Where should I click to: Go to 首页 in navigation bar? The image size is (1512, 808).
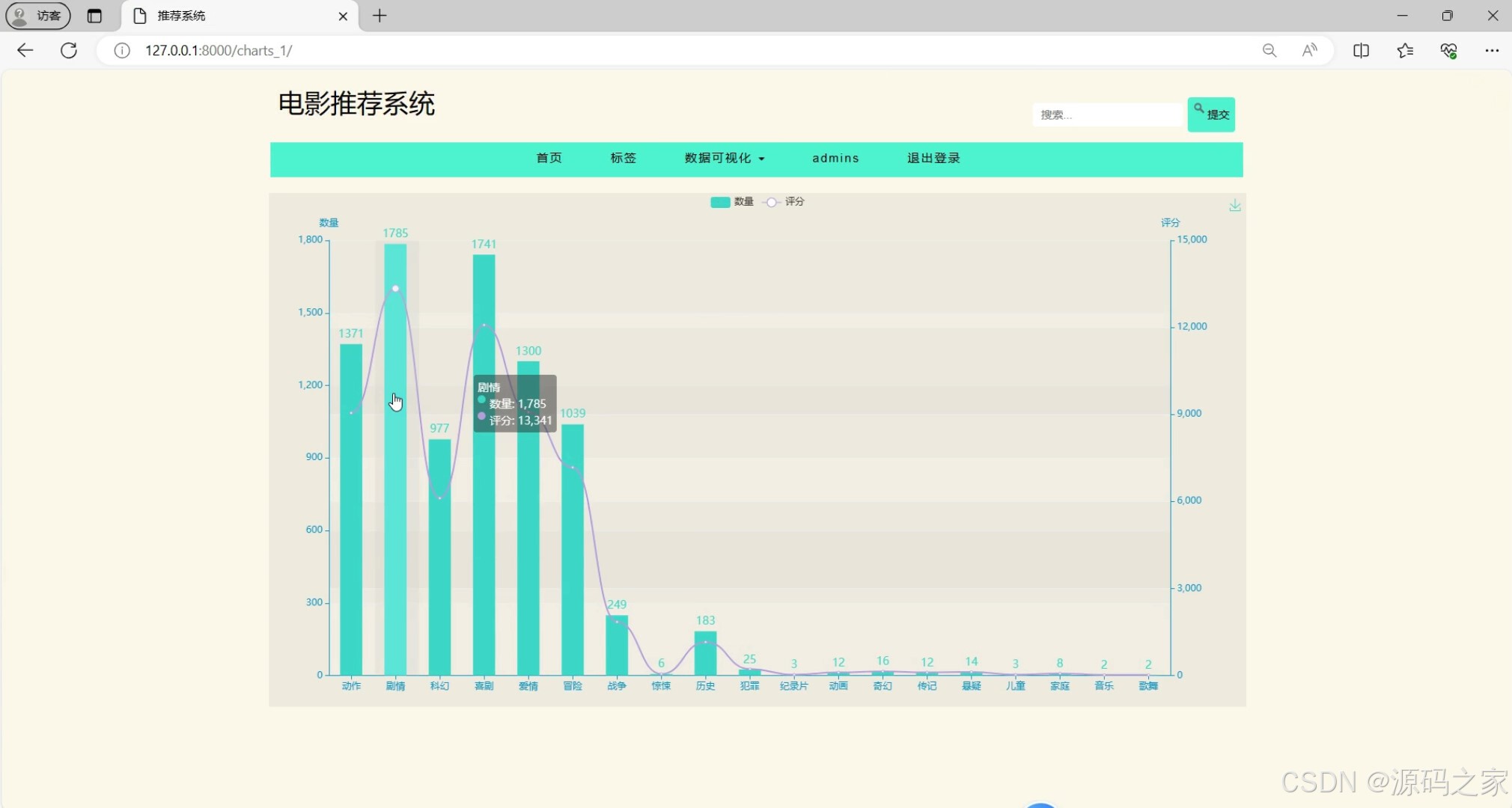tap(549, 159)
